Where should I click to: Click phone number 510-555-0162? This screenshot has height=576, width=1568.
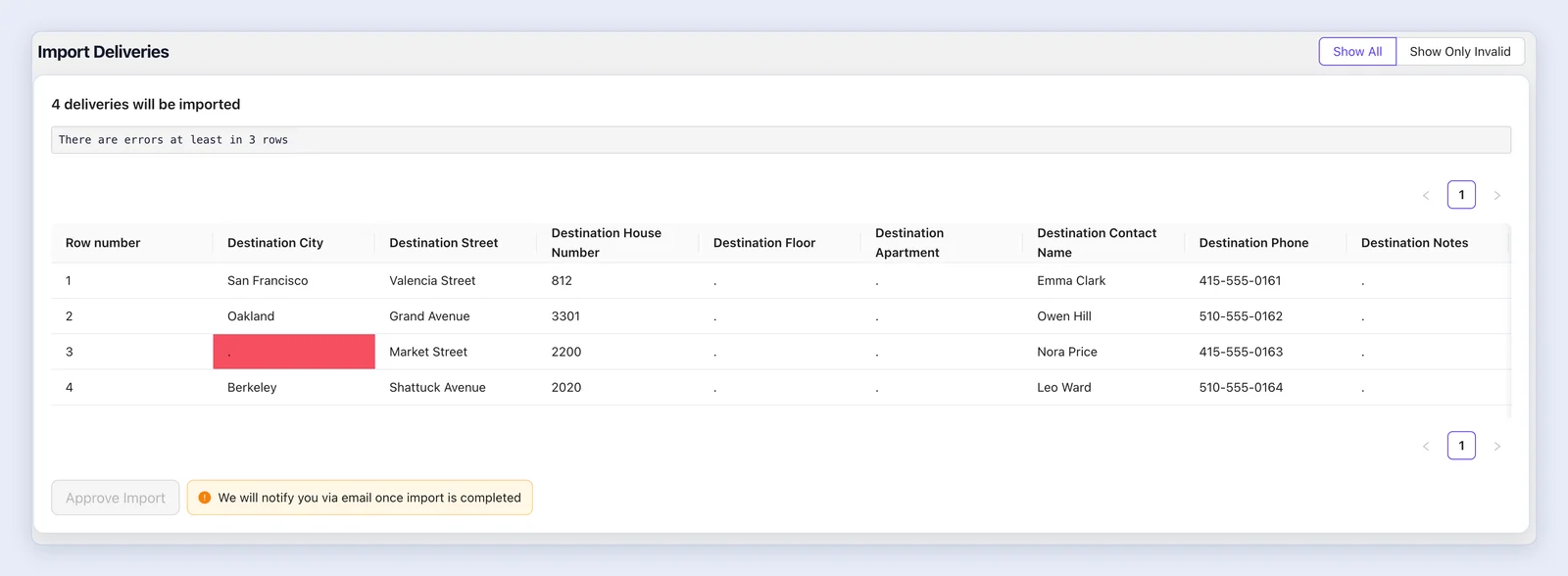1241,316
